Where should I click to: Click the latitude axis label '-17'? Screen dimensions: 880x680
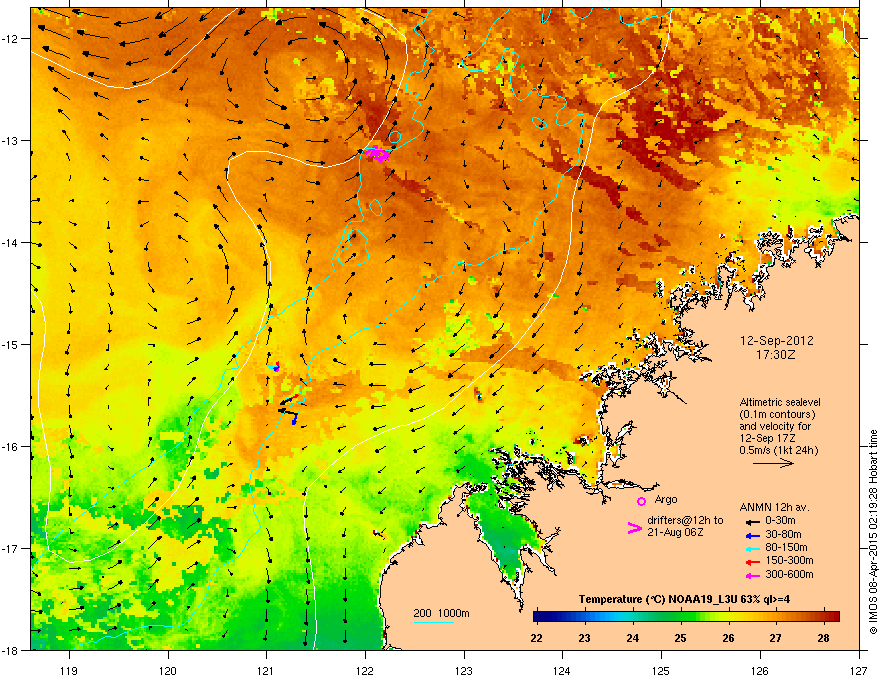pos(10,548)
